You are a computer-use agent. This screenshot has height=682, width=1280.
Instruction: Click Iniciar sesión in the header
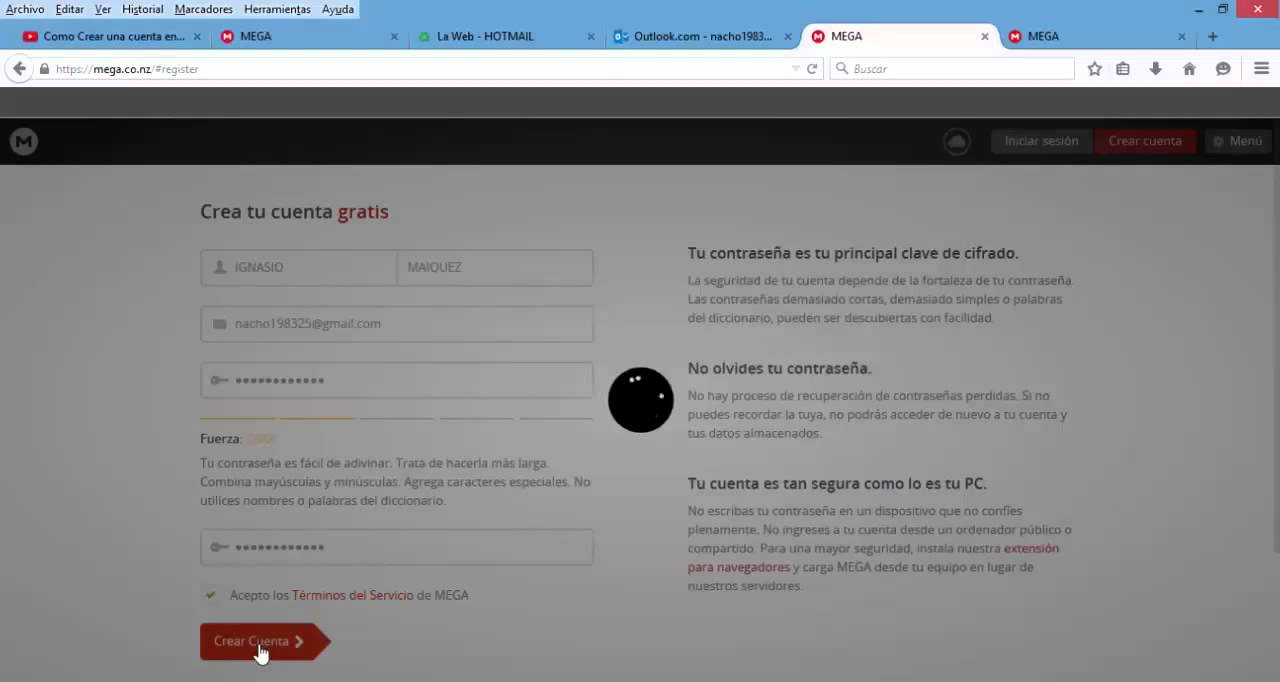(x=1041, y=141)
